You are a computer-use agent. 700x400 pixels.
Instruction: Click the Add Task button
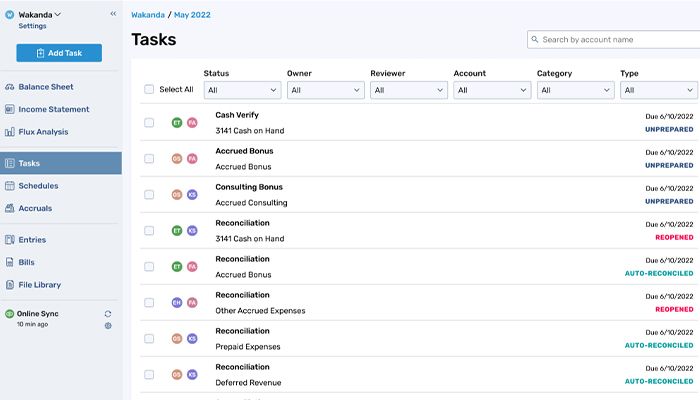pos(59,53)
